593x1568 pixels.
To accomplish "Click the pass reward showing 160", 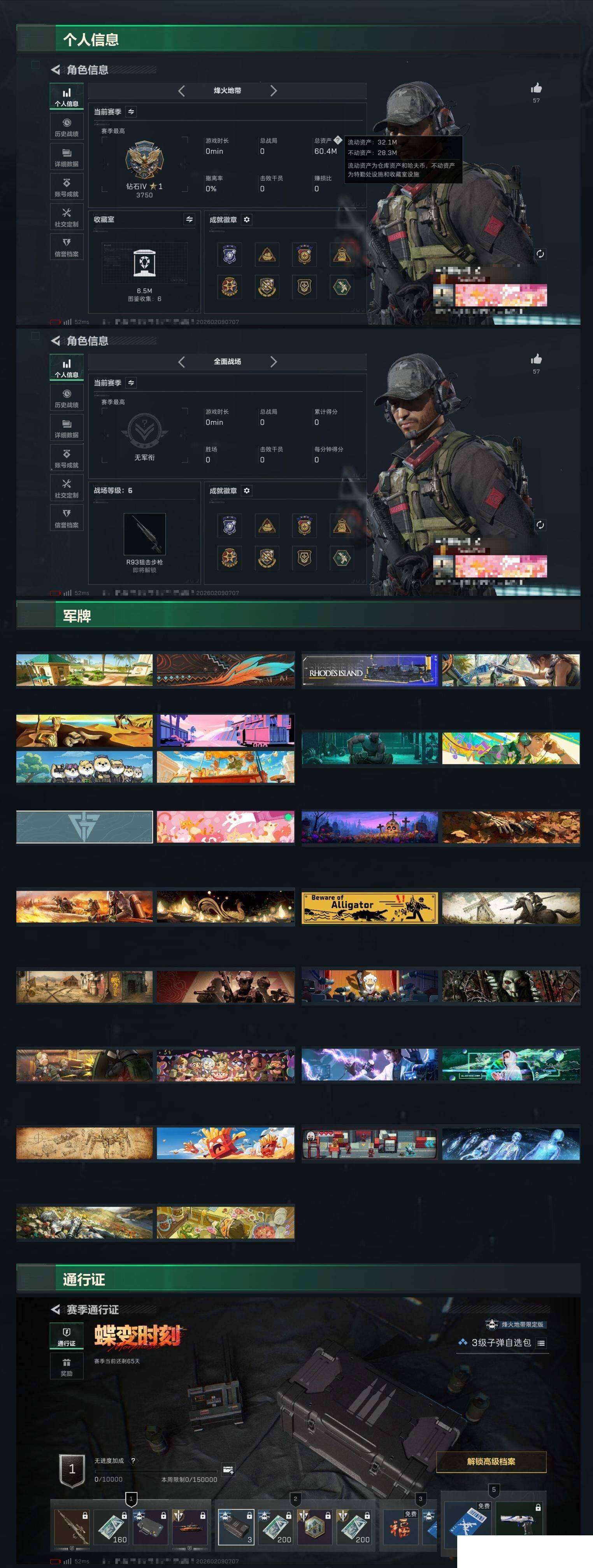I will coord(111,1527).
